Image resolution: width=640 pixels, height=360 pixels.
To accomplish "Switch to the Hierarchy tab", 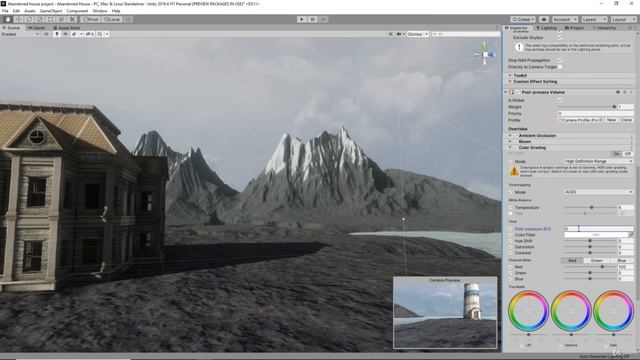I will click(604, 28).
